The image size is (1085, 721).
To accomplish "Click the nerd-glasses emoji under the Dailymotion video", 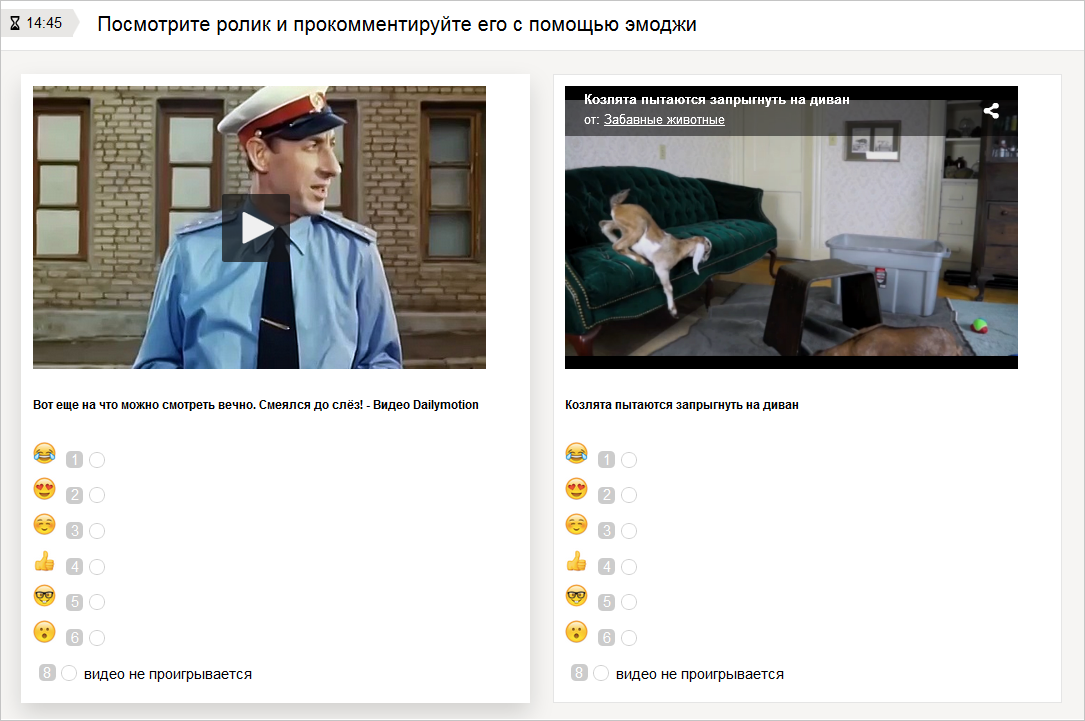I will tap(44, 596).
